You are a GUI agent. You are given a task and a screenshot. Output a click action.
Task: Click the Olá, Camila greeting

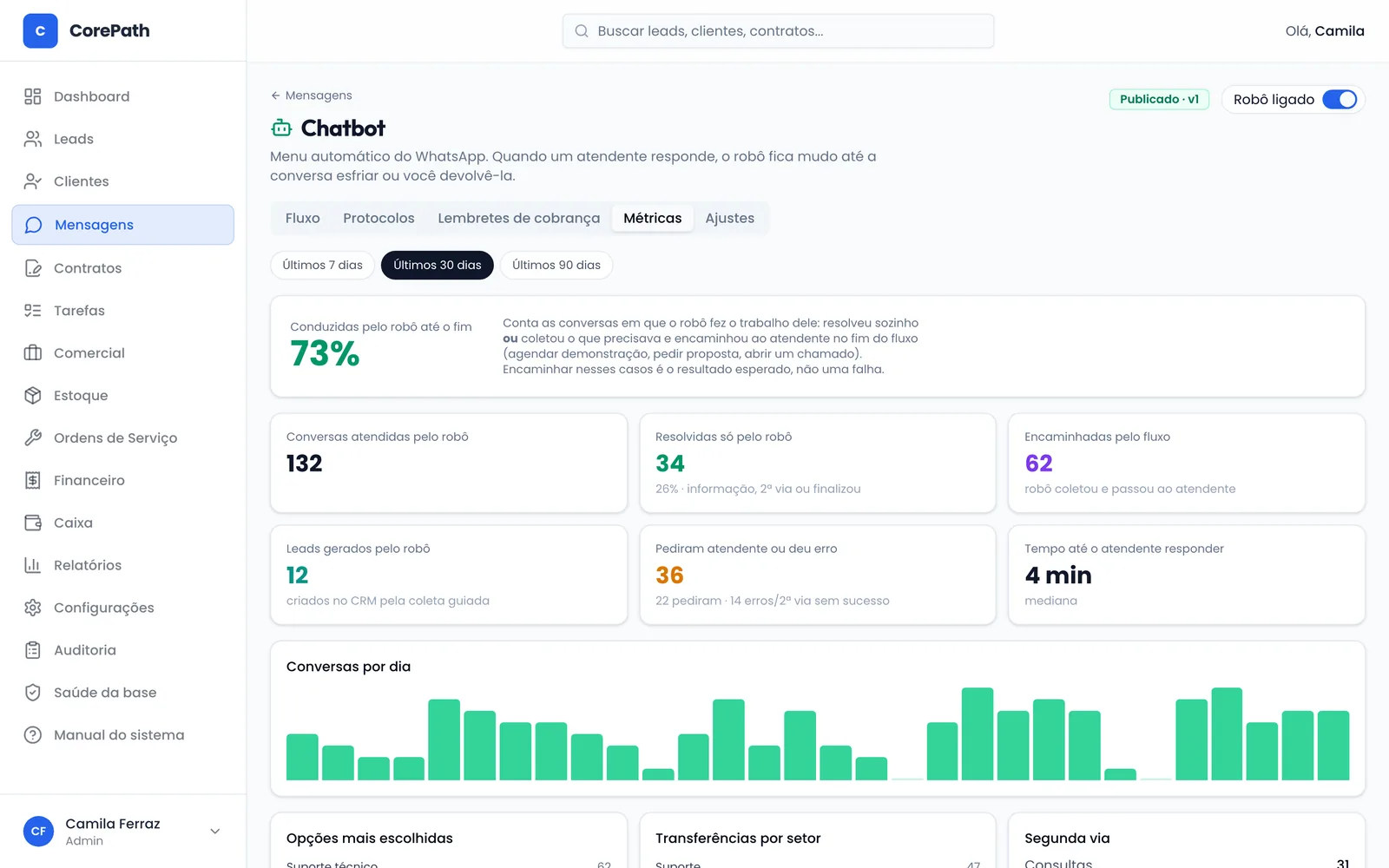(x=1325, y=31)
